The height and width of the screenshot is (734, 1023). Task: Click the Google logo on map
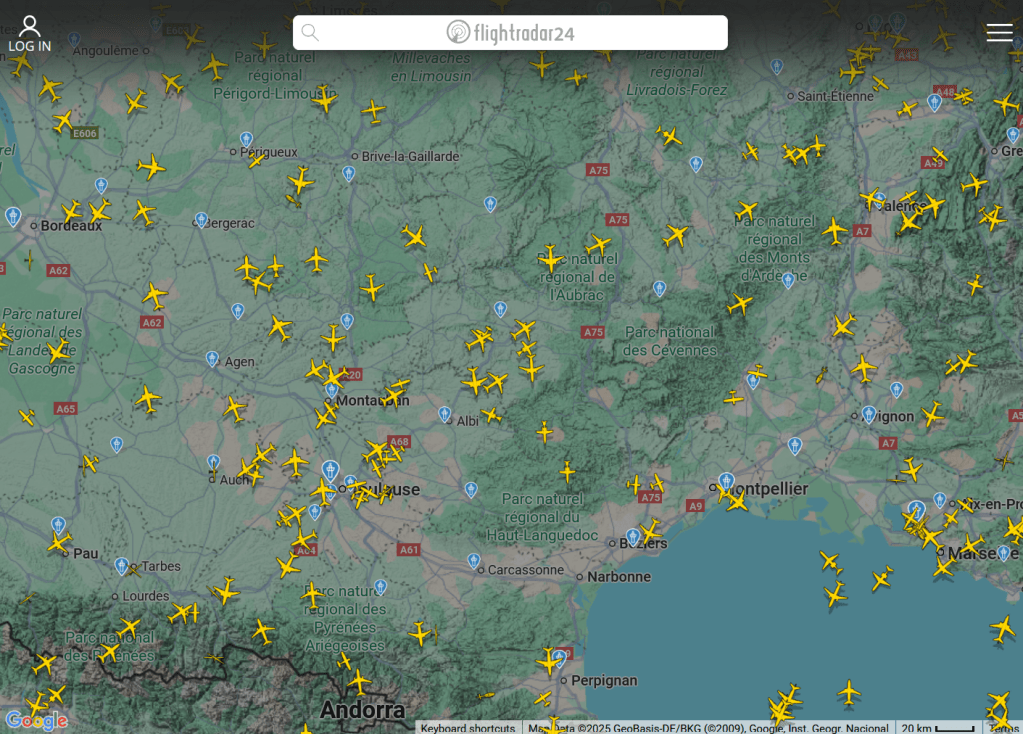coord(36,720)
